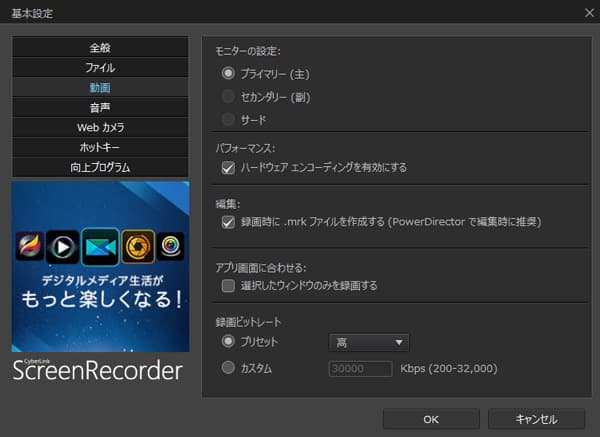The image size is (600, 437).
Task: Enable 選択したウィンドウのみを録画する checkbox
Action: pyautogui.click(x=228, y=285)
